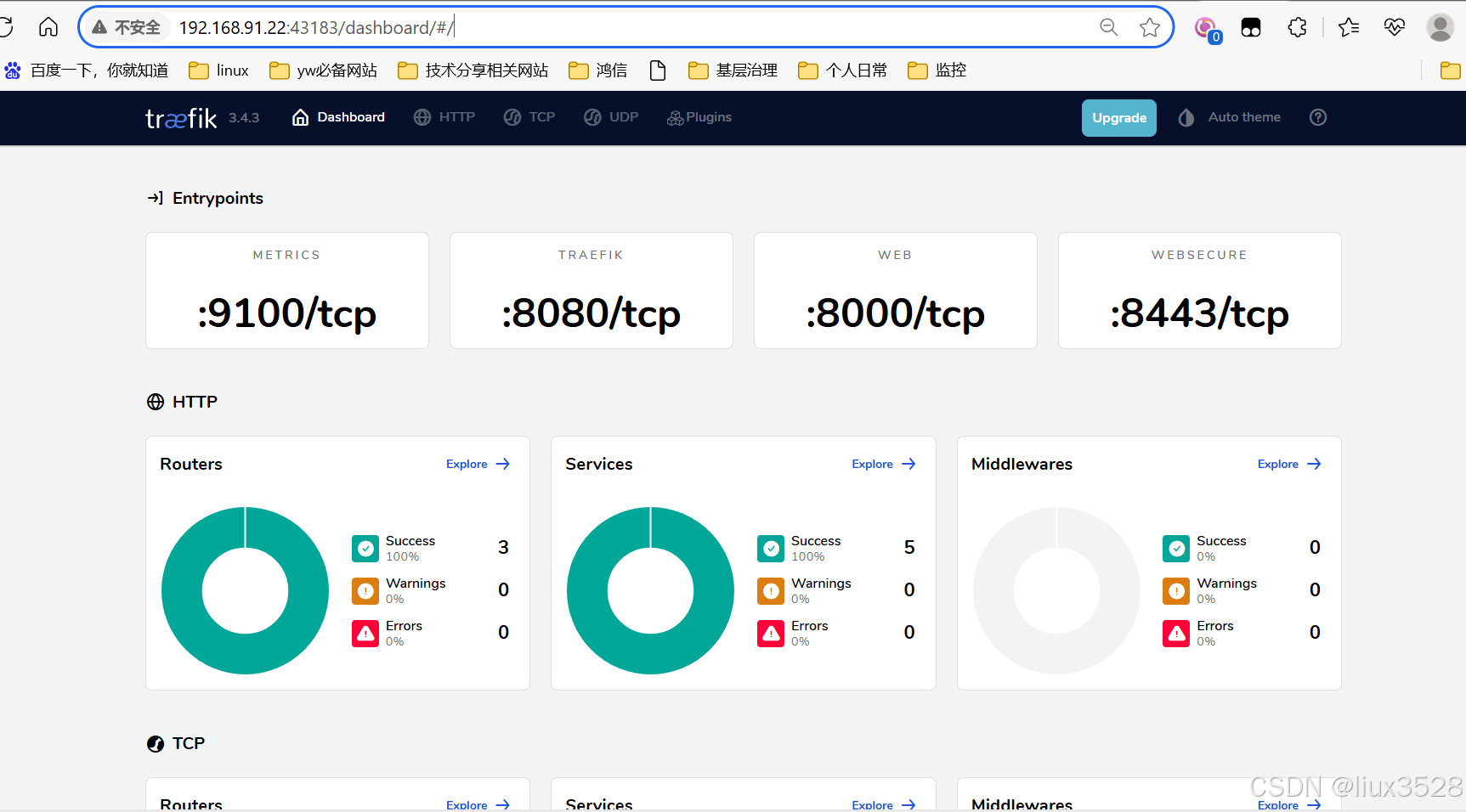Open the 鸿信 bookmarks folder

point(598,70)
